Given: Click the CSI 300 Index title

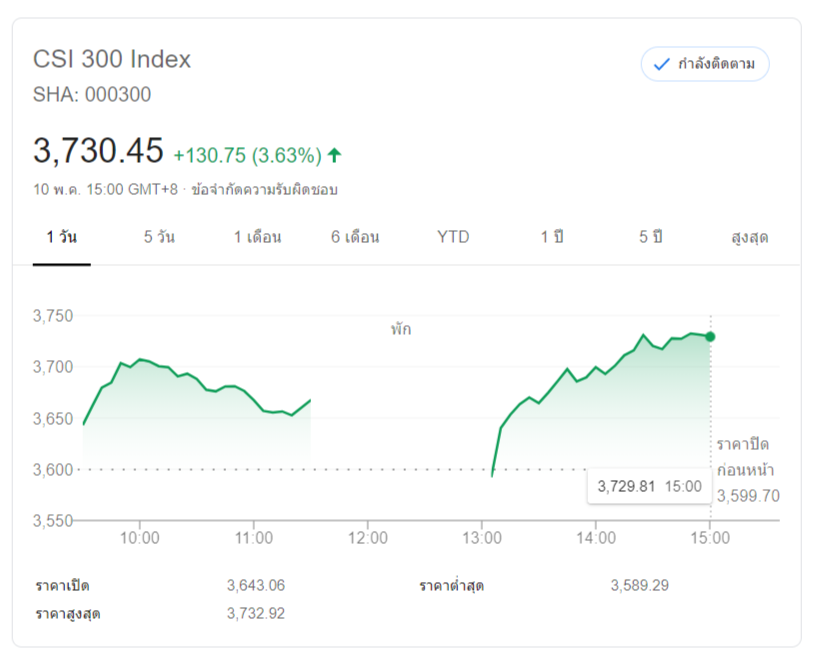Looking at the screenshot, I should point(112,59).
